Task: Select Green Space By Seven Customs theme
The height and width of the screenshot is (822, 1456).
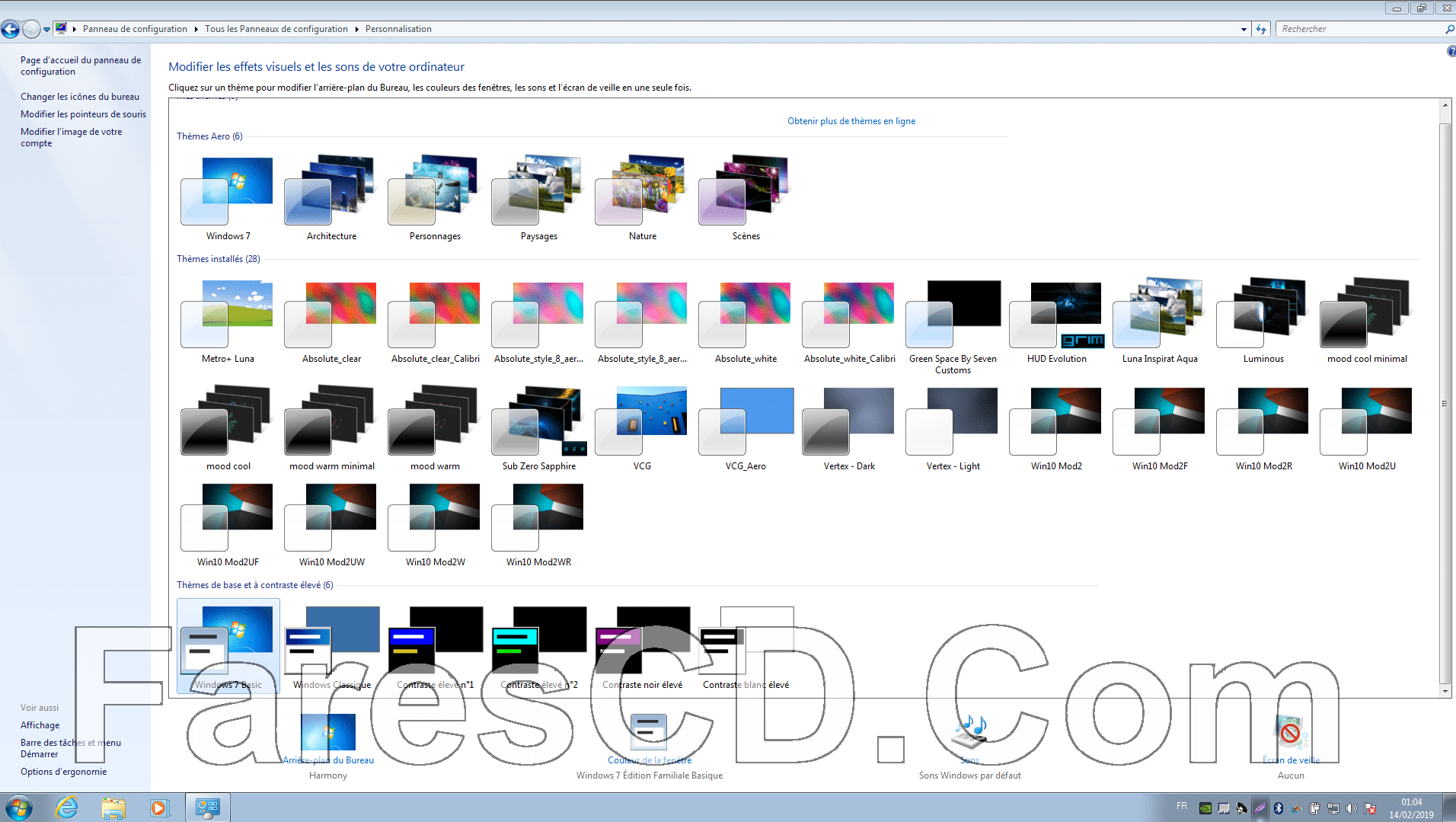Action: click(x=953, y=325)
